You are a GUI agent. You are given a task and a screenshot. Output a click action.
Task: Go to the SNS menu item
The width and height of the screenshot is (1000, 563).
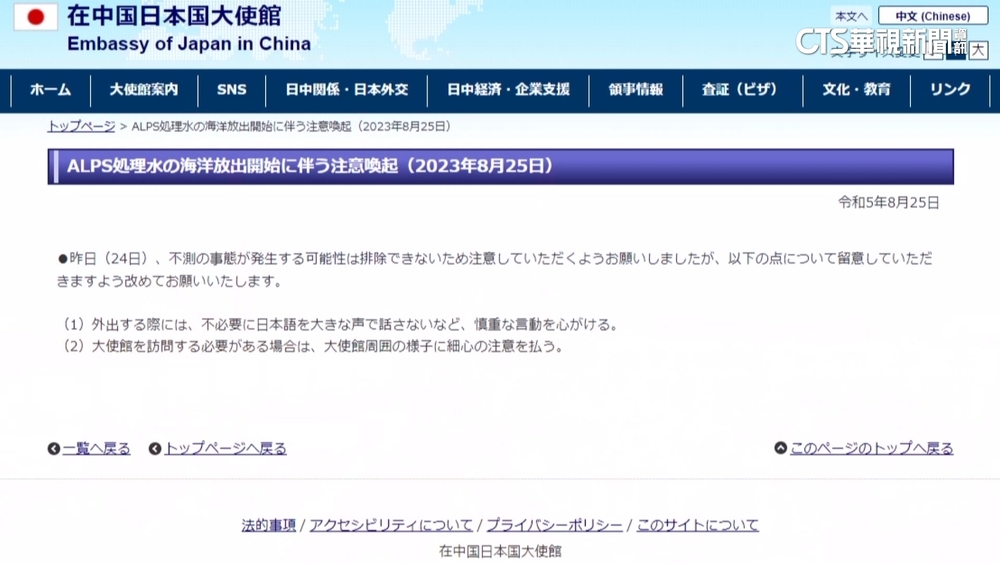(231, 90)
